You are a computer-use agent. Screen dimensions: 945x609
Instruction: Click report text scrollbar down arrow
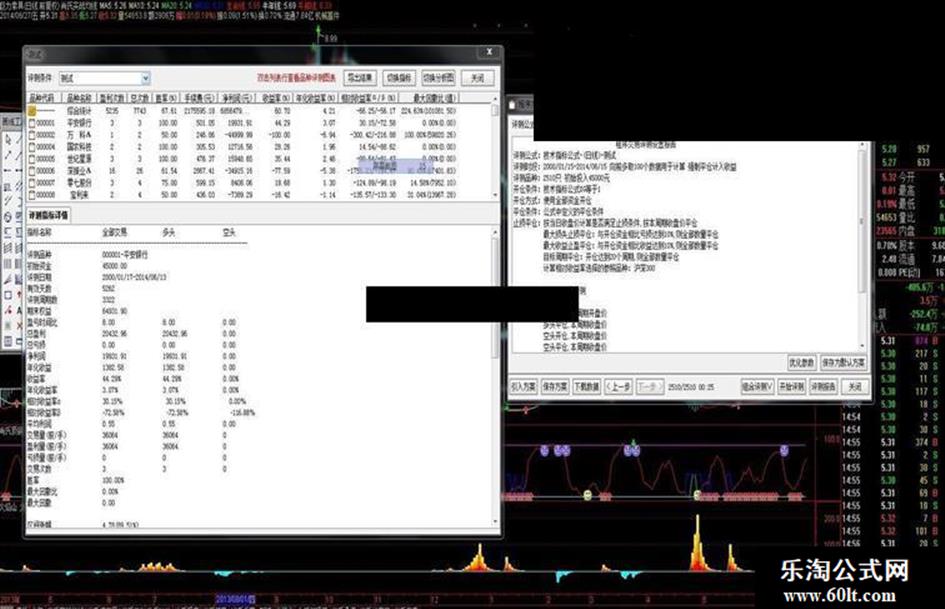click(863, 346)
